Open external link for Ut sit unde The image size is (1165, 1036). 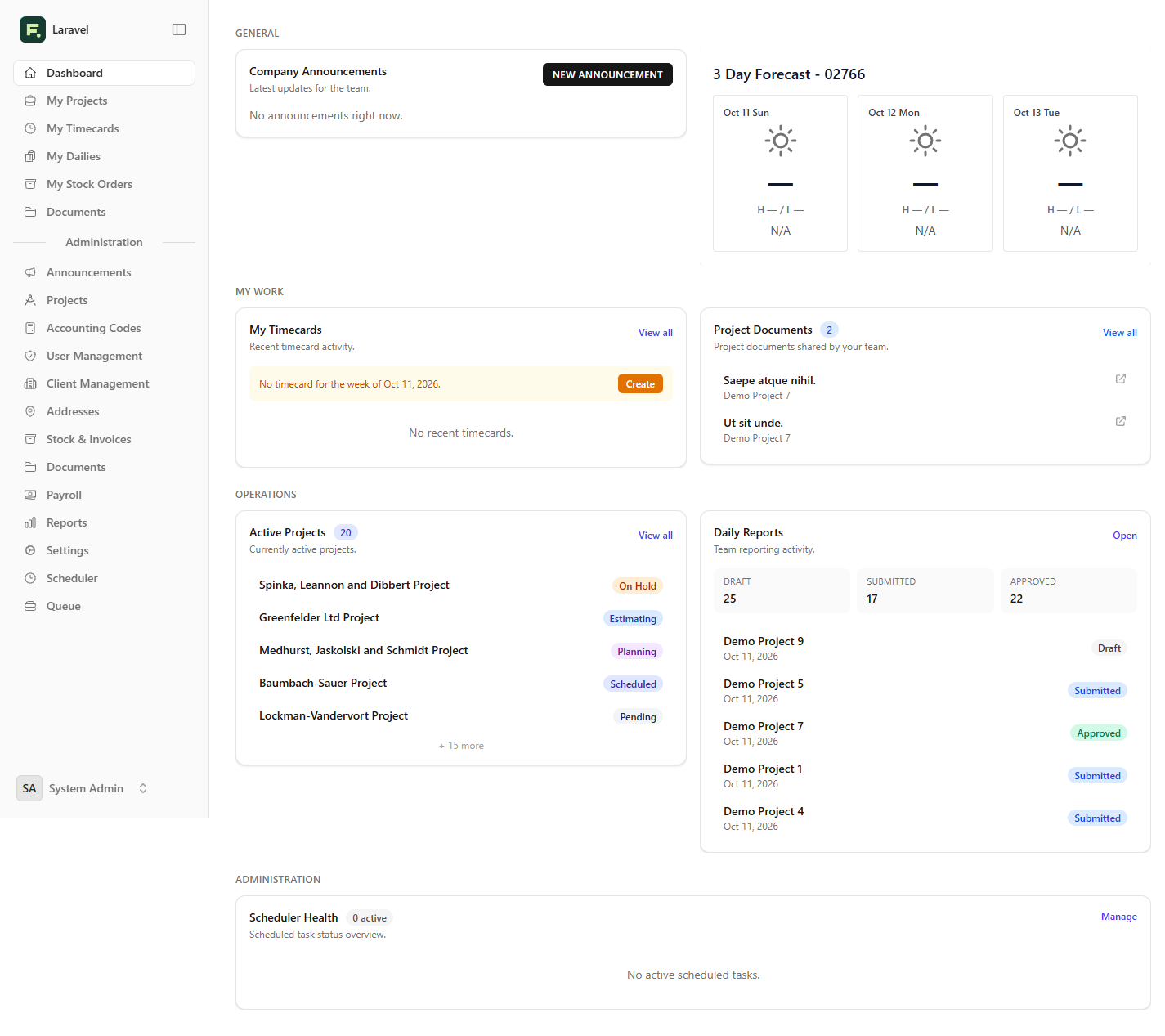point(1121,421)
